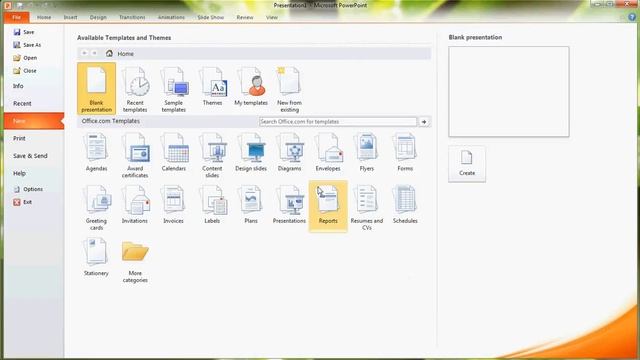Open the Stationery template category
This screenshot has height=360, width=640.
tap(96, 256)
